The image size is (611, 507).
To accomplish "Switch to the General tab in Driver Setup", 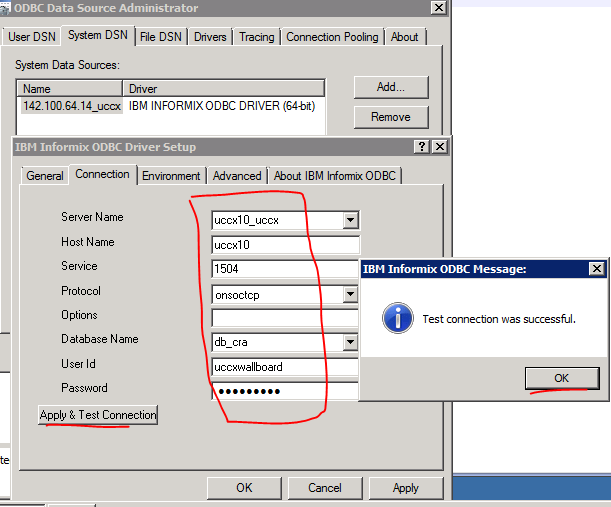I will pyautogui.click(x=45, y=176).
